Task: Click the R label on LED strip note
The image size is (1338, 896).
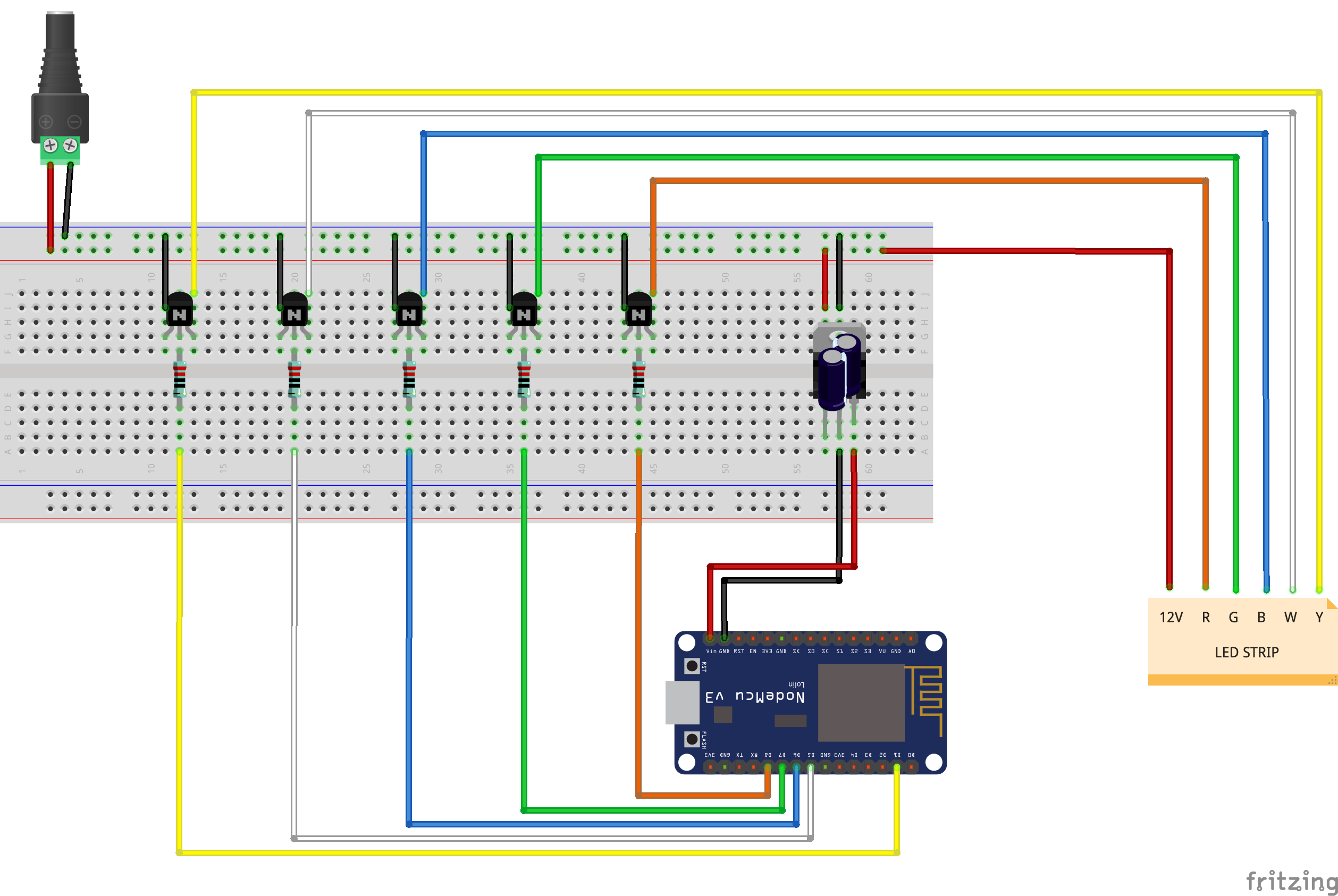Action: (1206, 618)
